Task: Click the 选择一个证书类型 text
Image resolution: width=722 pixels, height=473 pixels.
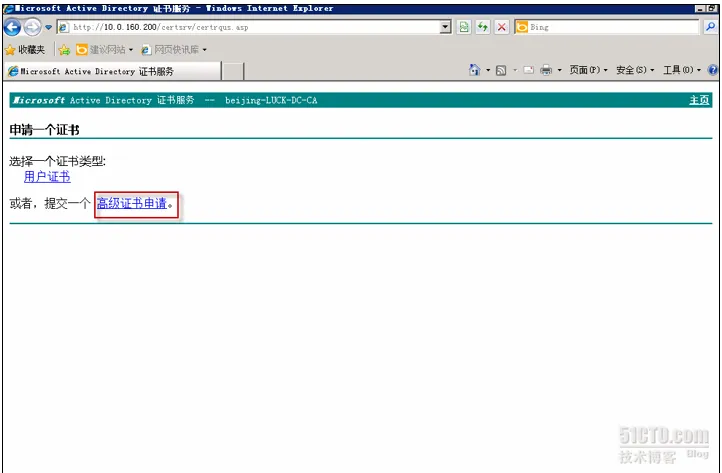Action: (x=58, y=161)
